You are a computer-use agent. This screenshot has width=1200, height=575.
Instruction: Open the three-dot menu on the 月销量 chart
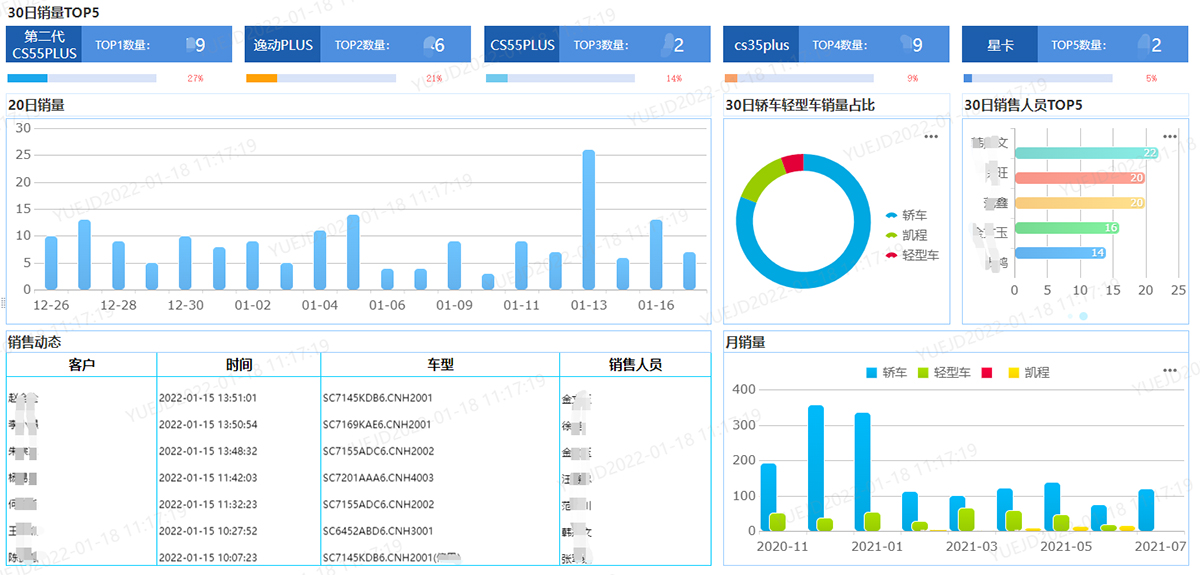[x=1170, y=370]
